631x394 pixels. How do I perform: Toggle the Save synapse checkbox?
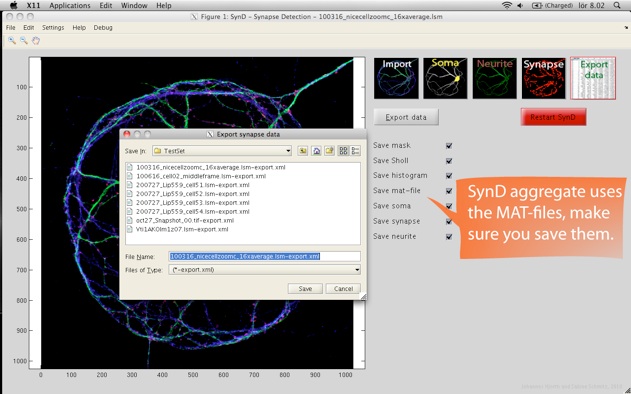(449, 222)
